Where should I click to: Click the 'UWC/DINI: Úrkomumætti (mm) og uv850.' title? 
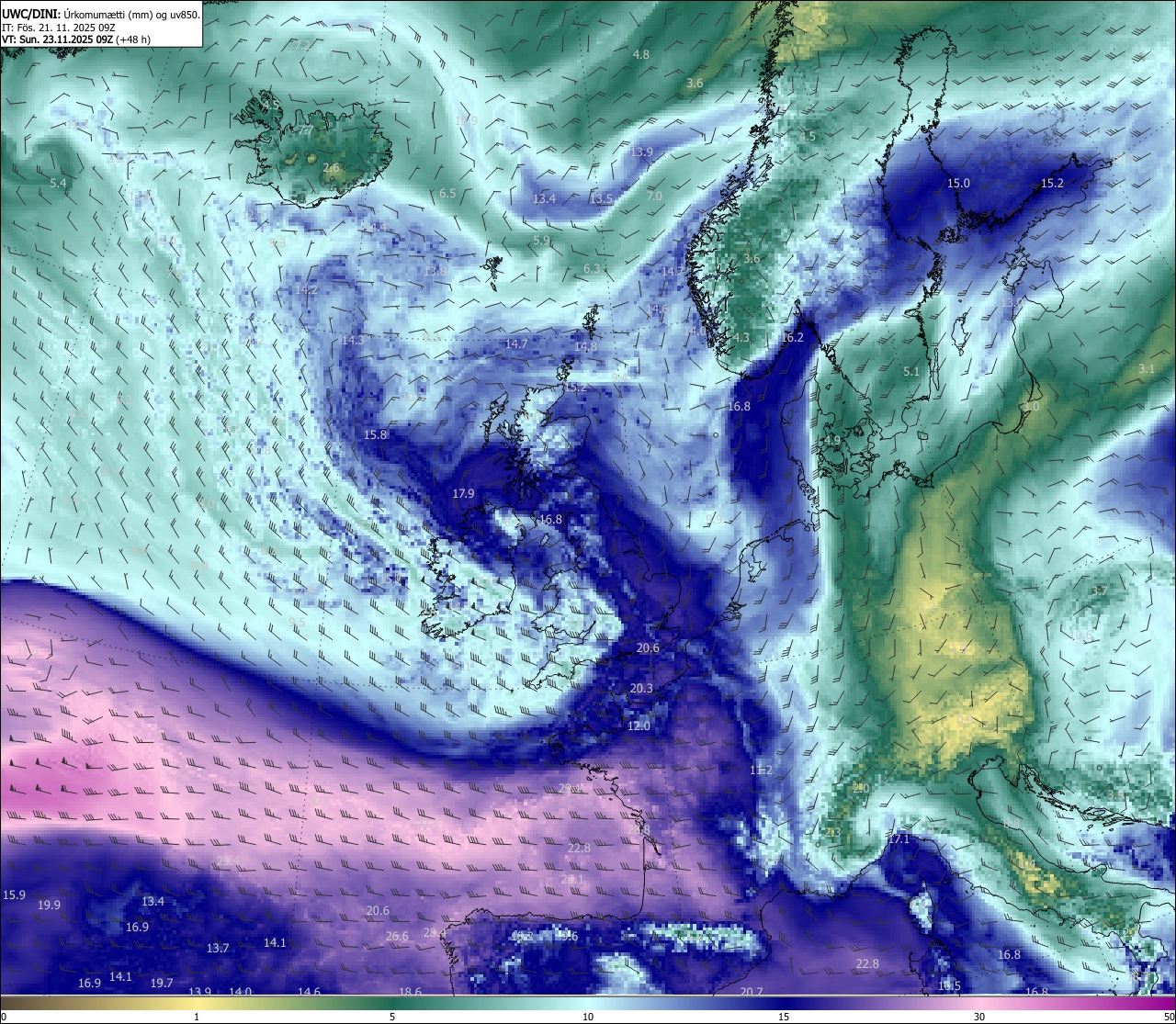pyautogui.click(x=100, y=14)
